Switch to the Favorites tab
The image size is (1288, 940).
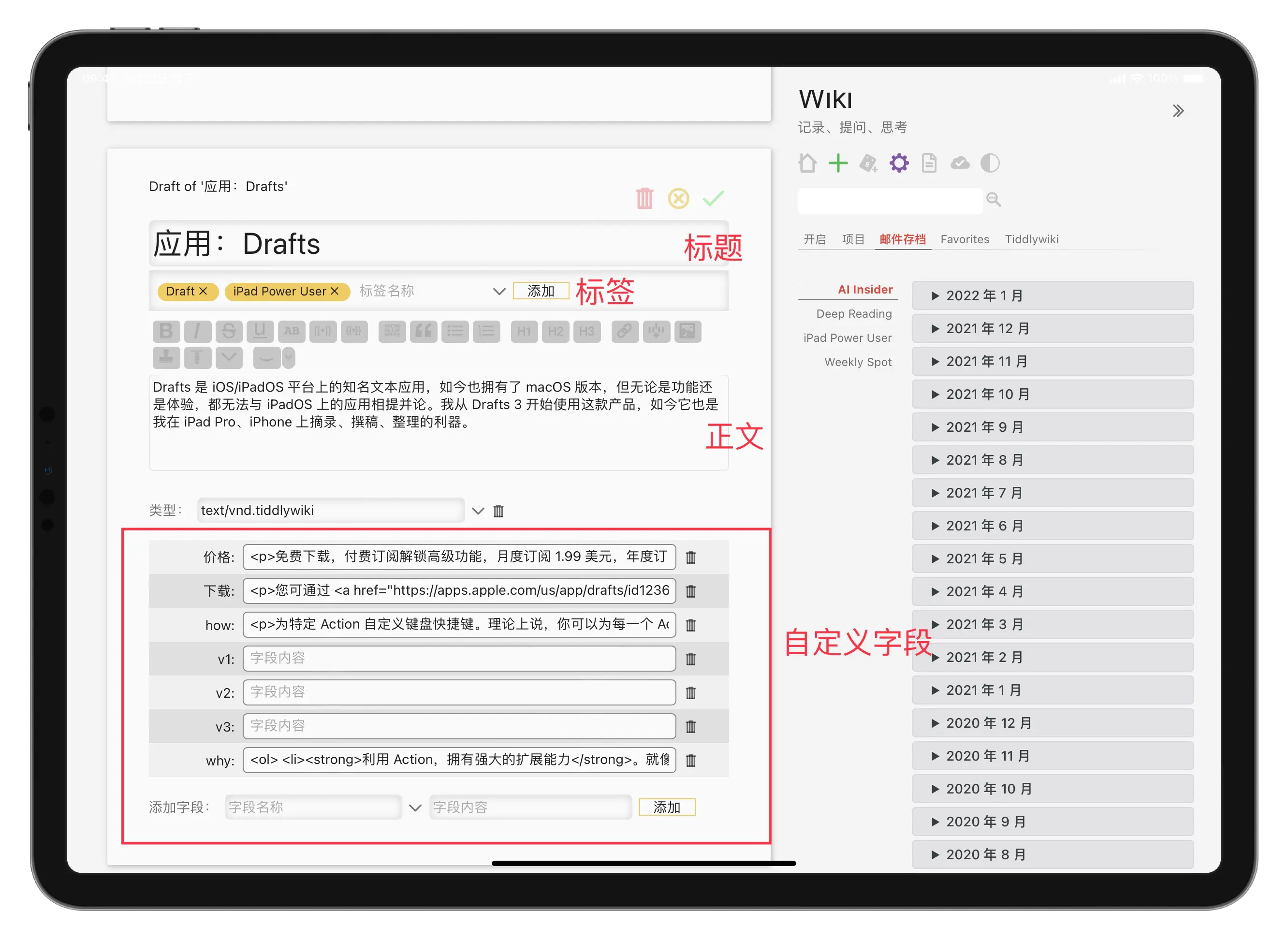pos(964,239)
